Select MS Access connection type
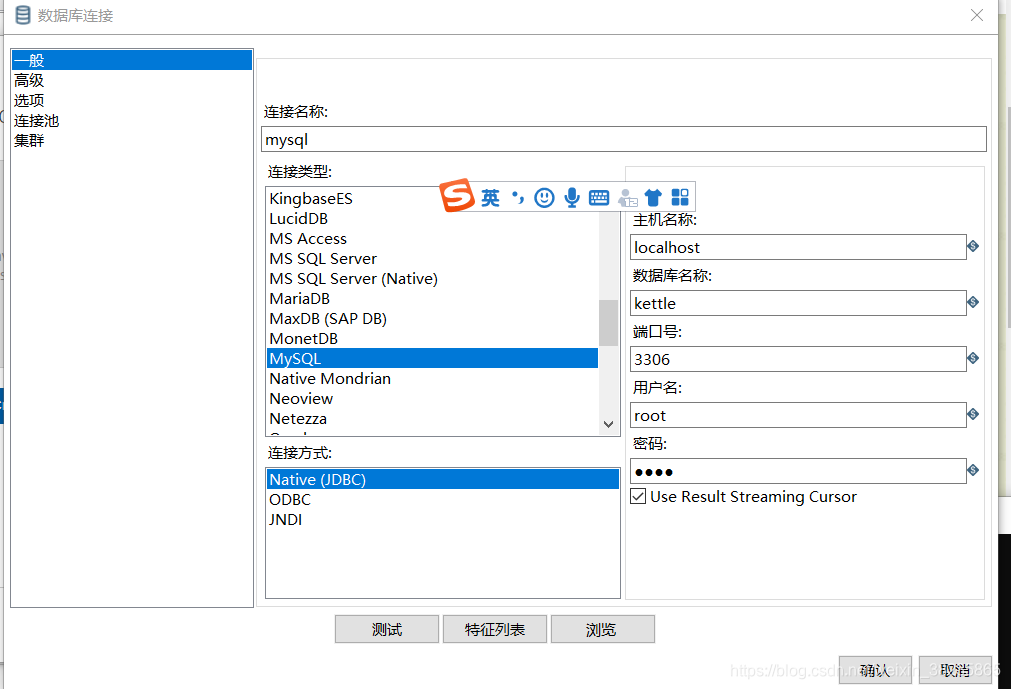This screenshot has width=1011, height=689. point(432,238)
